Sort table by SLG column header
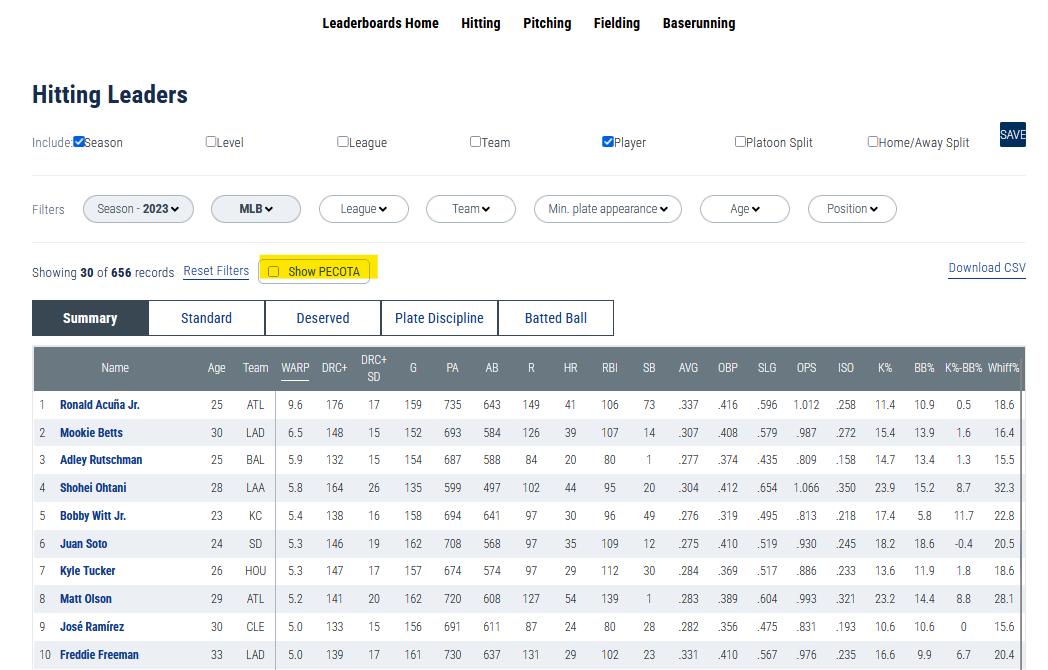The height and width of the screenshot is (670, 1048). (x=767, y=368)
